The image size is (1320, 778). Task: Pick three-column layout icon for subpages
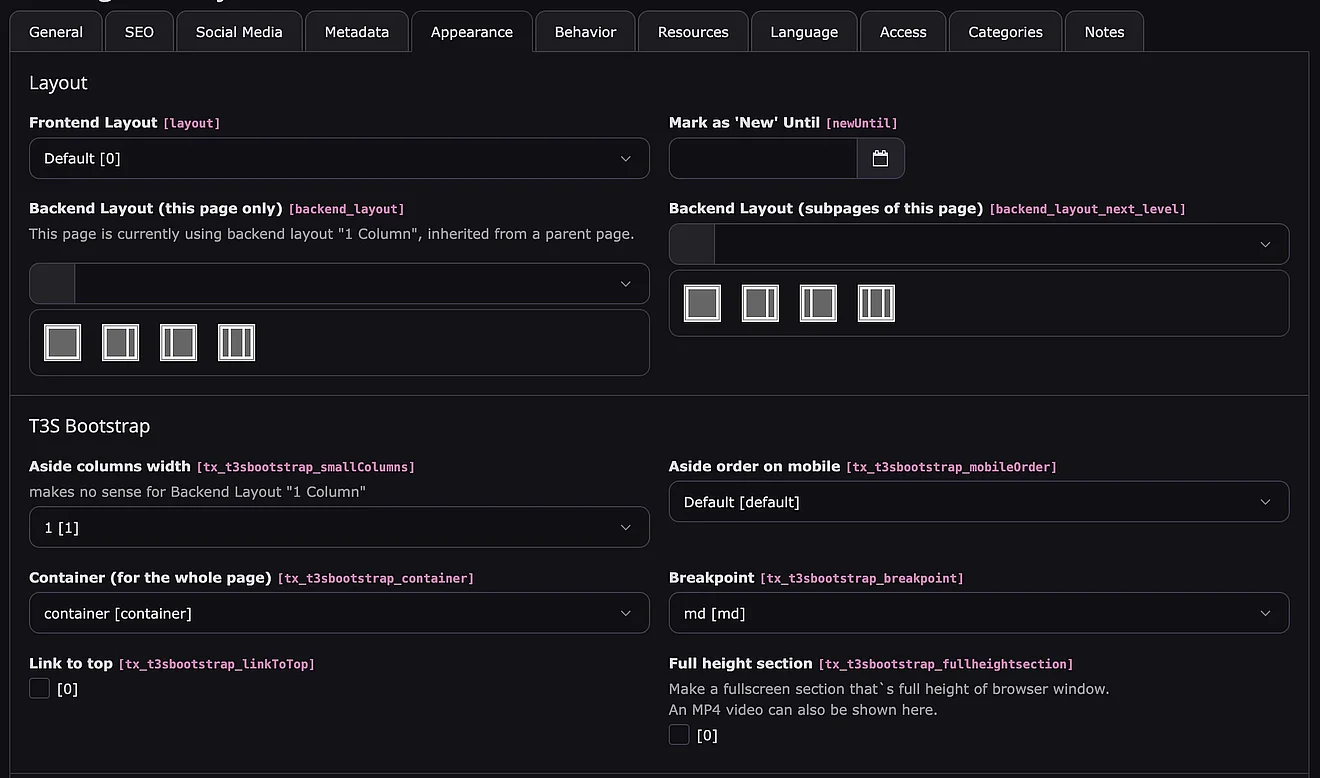[x=876, y=303]
